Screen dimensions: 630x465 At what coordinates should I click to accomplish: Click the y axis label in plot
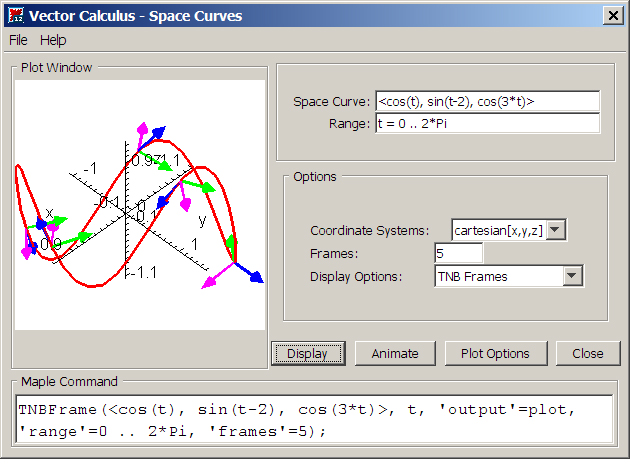coord(202,219)
